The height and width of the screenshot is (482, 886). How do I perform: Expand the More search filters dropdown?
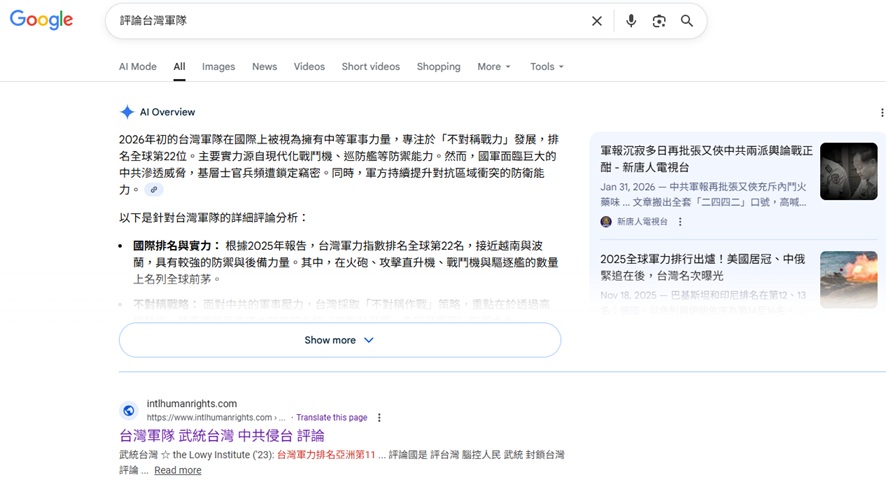click(x=493, y=67)
